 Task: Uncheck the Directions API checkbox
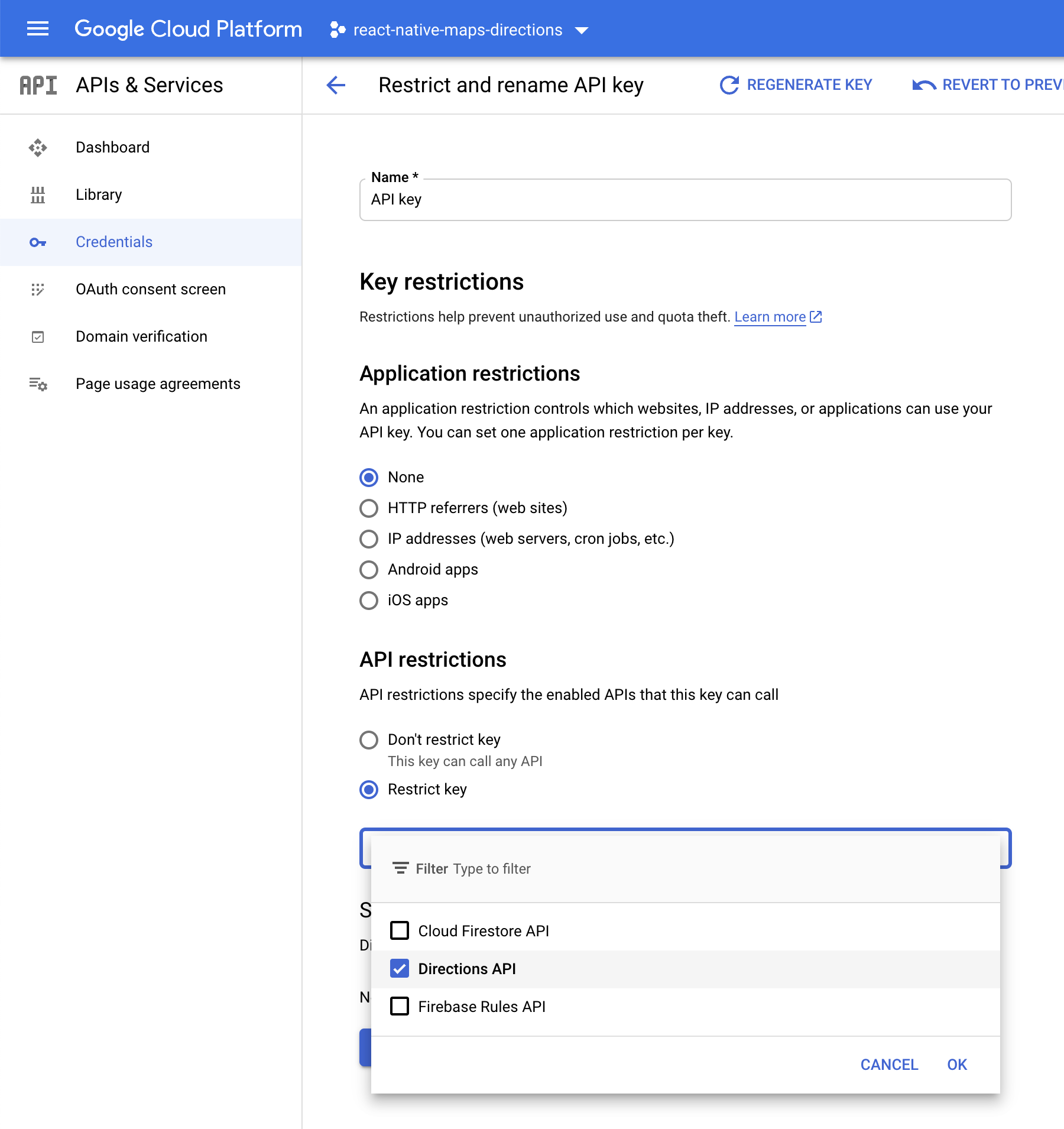[400, 968]
